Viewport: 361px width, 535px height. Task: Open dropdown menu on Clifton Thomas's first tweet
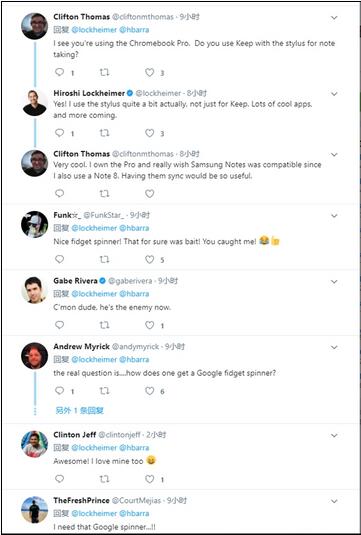click(334, 17)
